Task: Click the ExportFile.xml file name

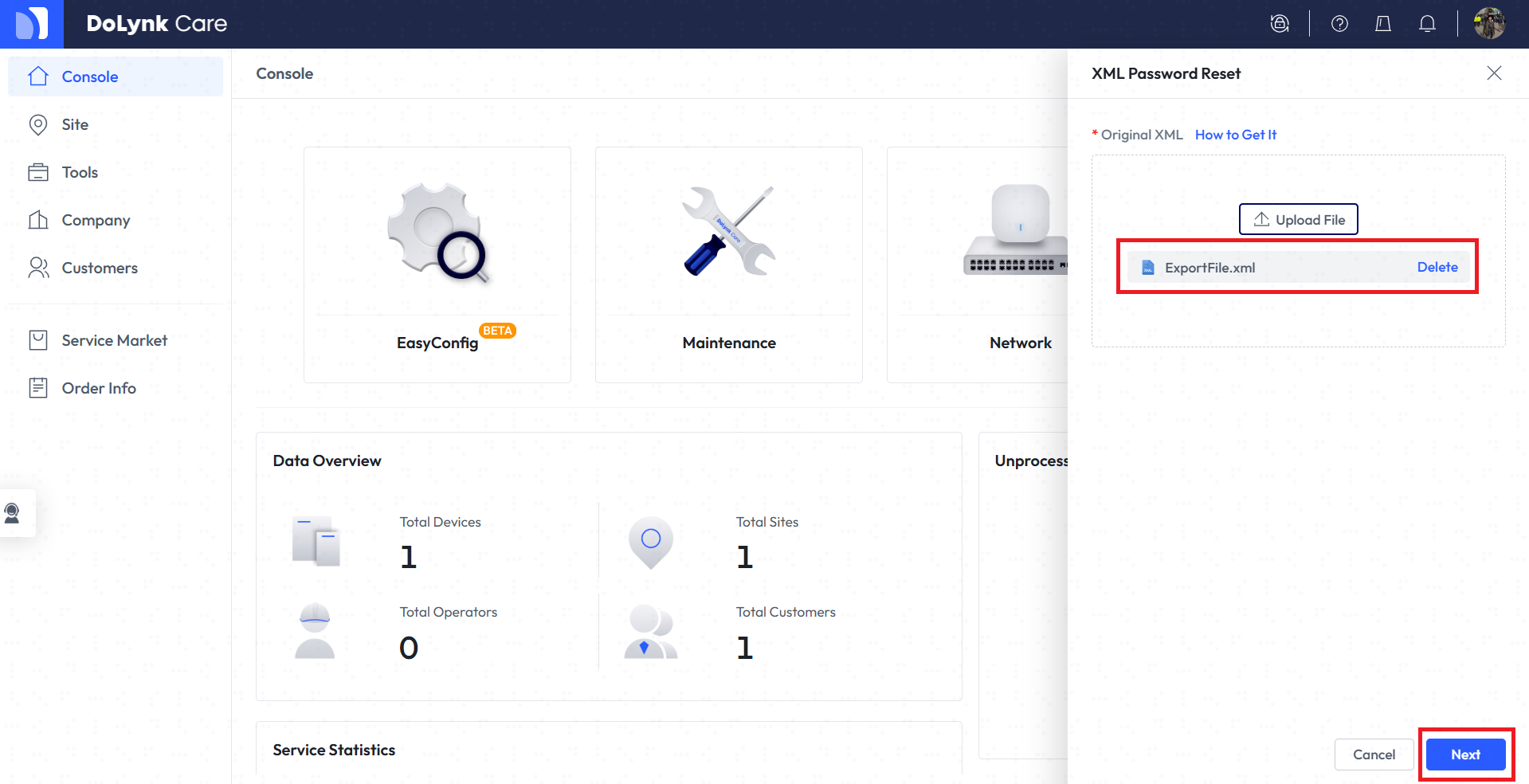Action: (x=1209, y=268)
